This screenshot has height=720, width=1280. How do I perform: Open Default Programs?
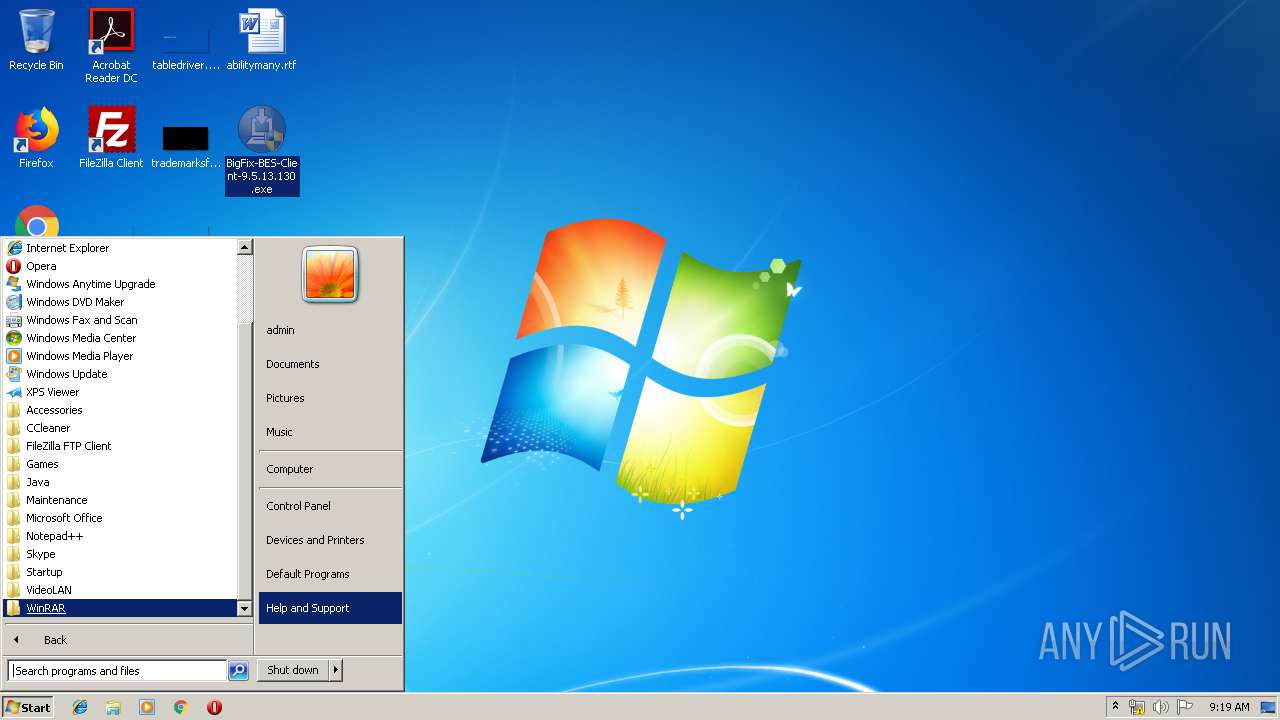(330, 574)
